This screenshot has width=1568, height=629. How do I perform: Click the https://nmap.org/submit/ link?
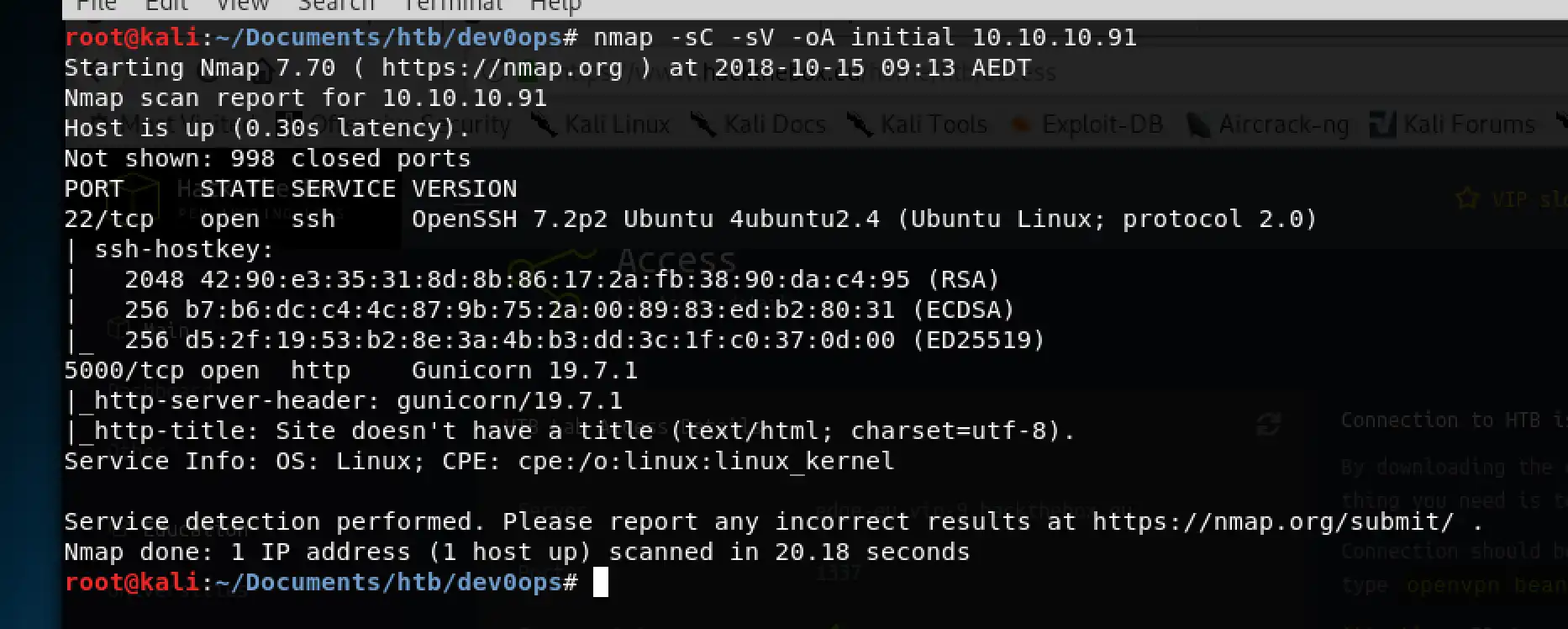click(x=1272, y=522)
